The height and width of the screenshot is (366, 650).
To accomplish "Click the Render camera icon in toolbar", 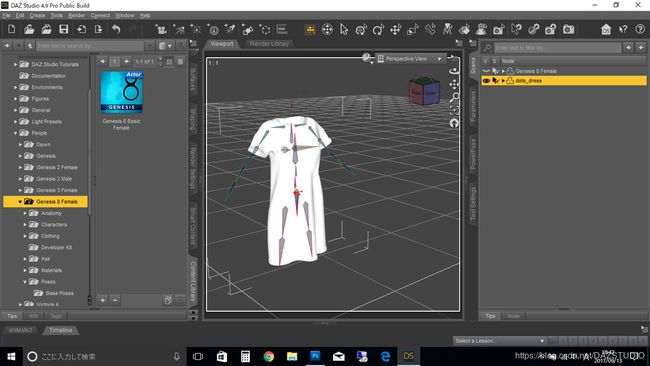I will click(x=568, y=29).
